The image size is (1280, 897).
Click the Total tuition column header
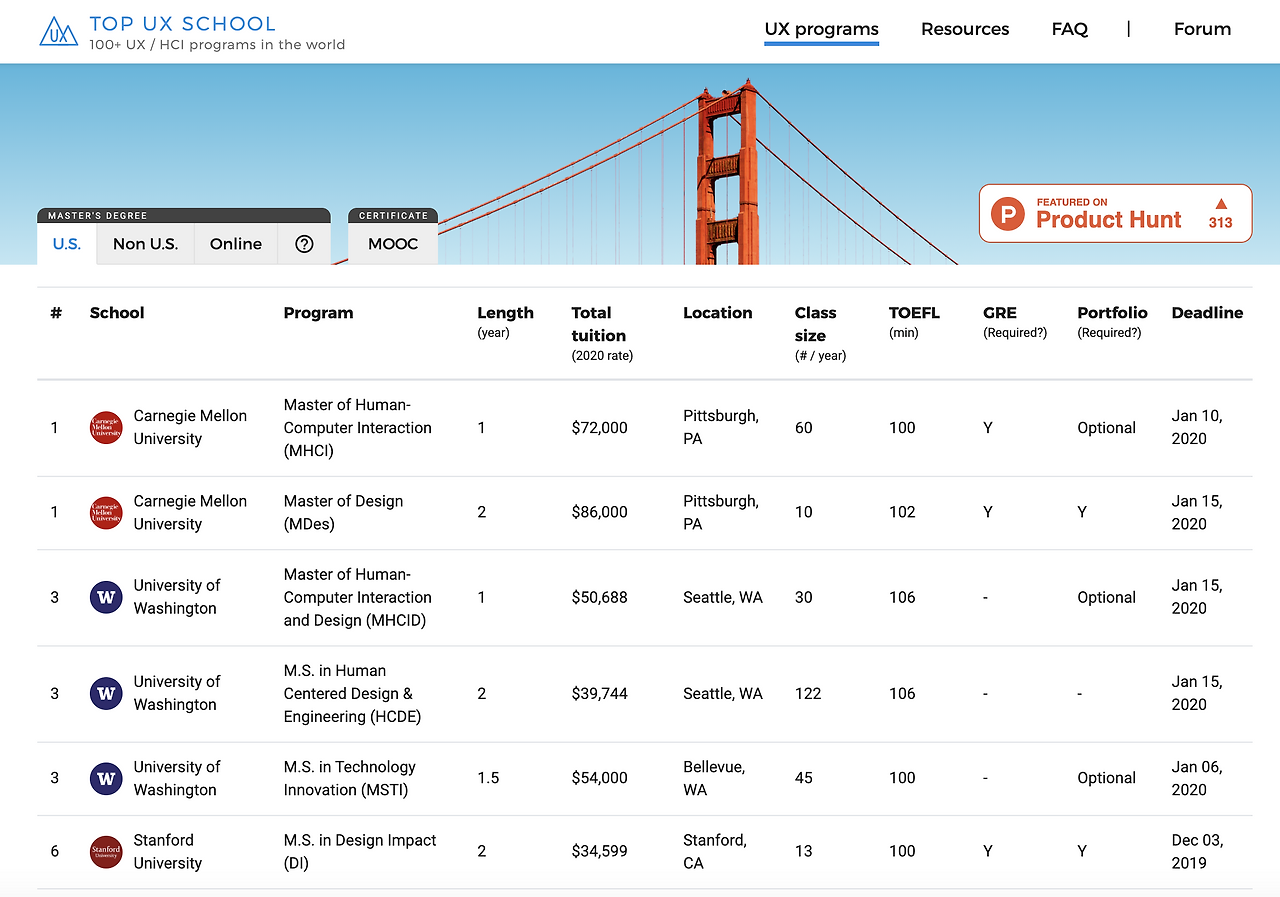(598, 324)
